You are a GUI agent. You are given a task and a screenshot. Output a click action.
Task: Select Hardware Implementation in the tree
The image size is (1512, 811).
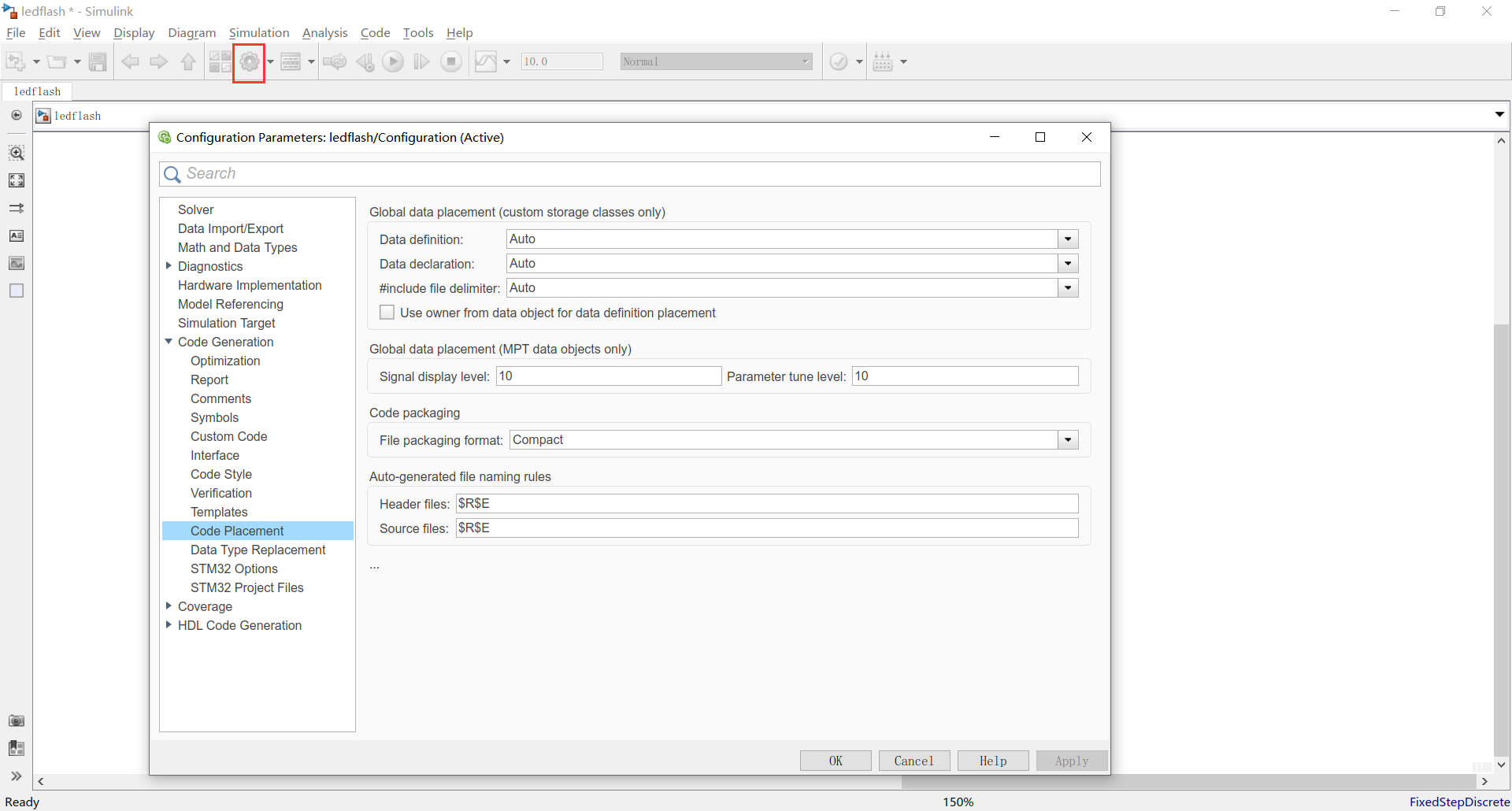pos(250,285)
